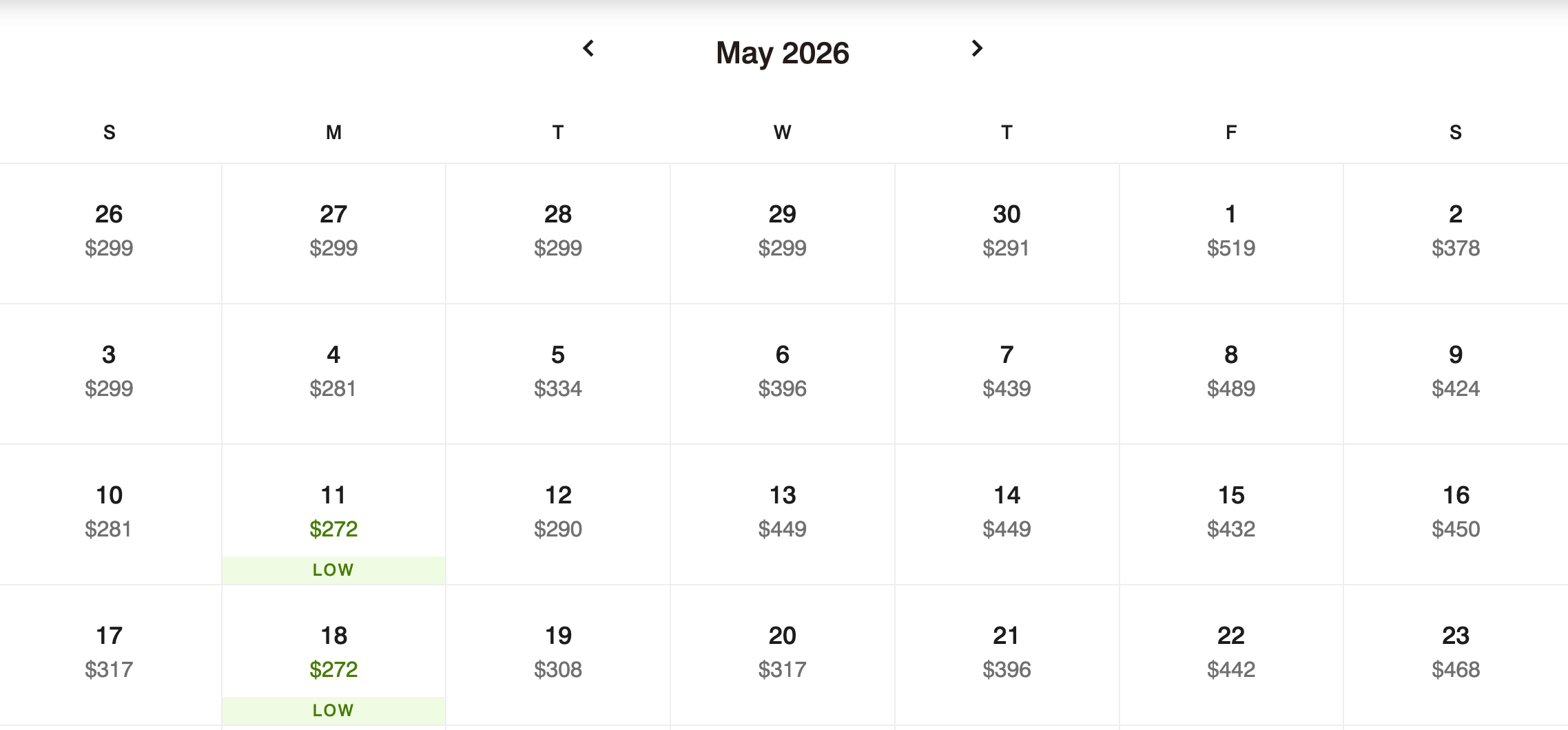Advance to next month with right chevron
The height and width of the screenshot is (730, 1568).
tap(977, 48)
